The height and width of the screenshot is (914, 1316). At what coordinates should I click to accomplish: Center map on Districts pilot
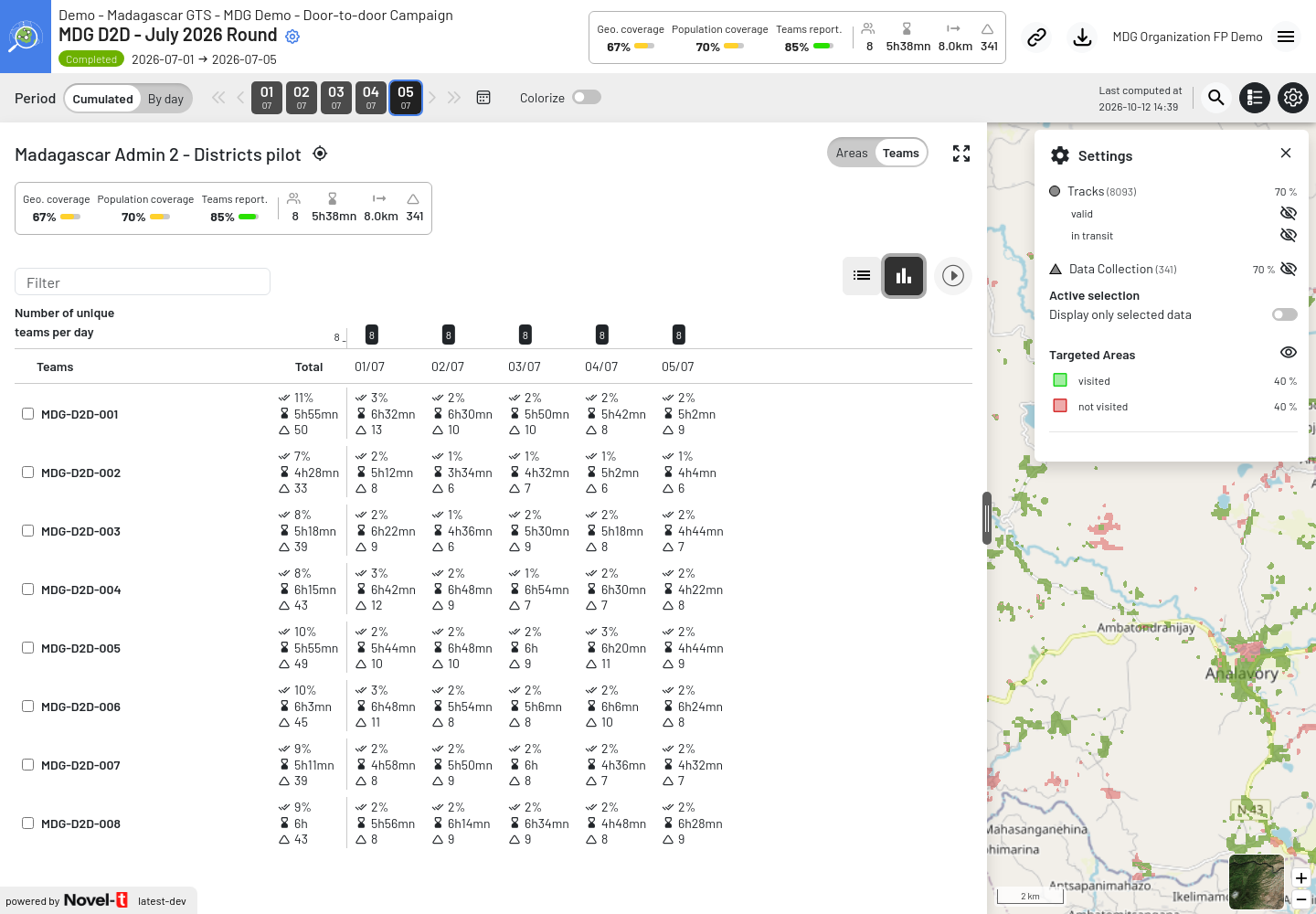pyautogui.click(x=320, y=154)
